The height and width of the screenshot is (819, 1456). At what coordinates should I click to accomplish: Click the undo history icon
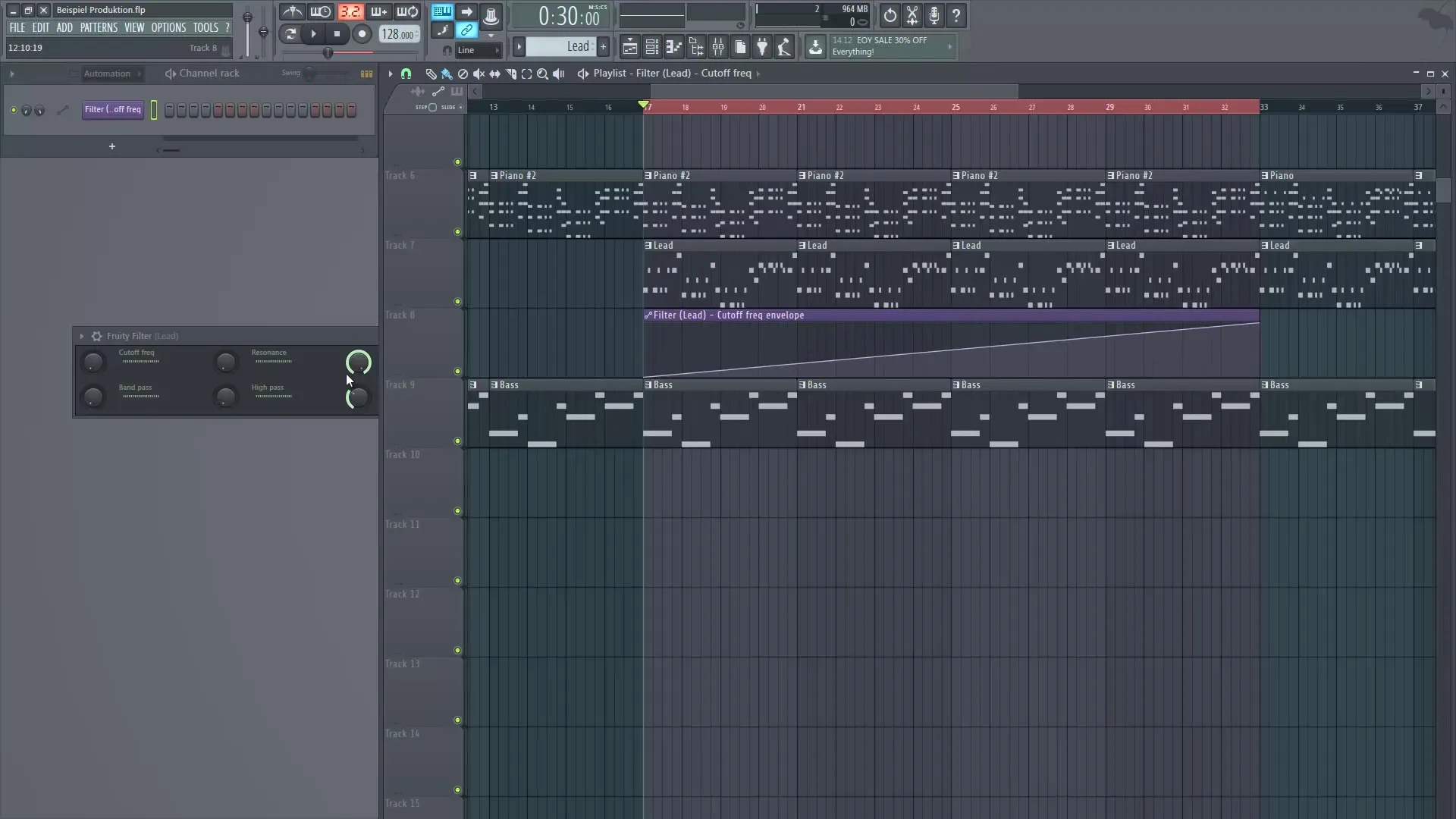pyautogui.click(x=890, y=15)
